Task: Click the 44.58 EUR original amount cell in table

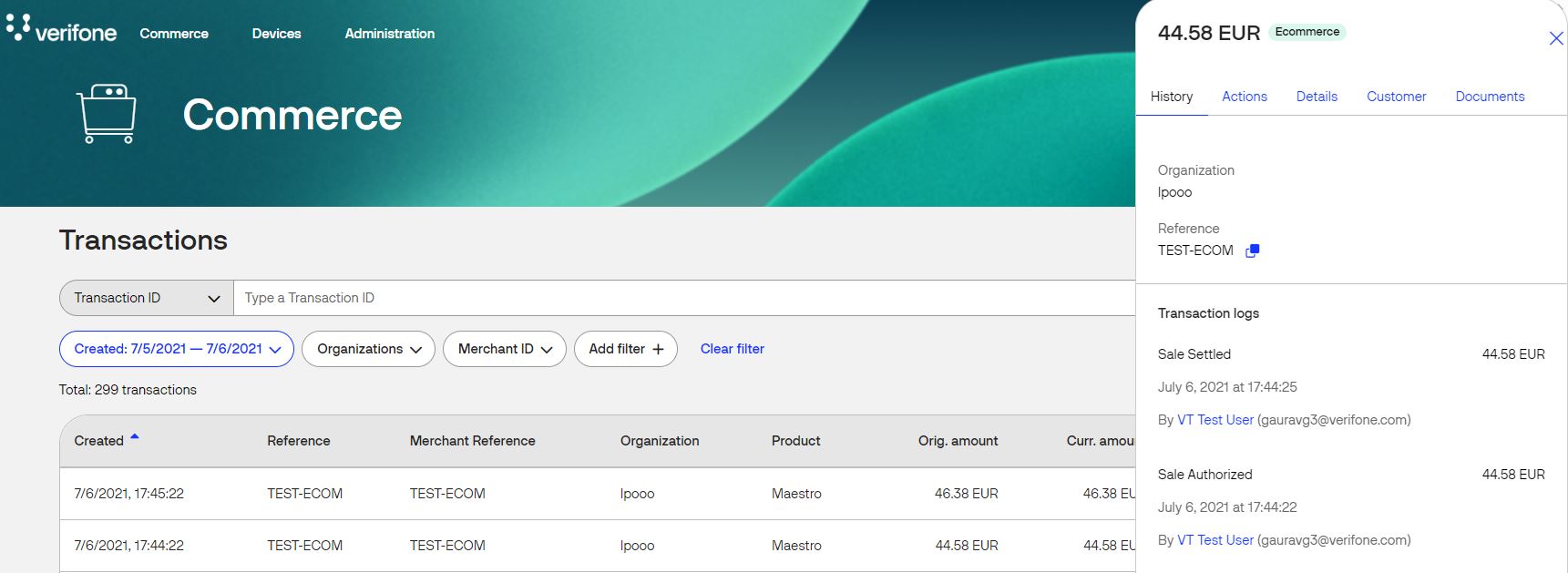Action: point(967,546)
